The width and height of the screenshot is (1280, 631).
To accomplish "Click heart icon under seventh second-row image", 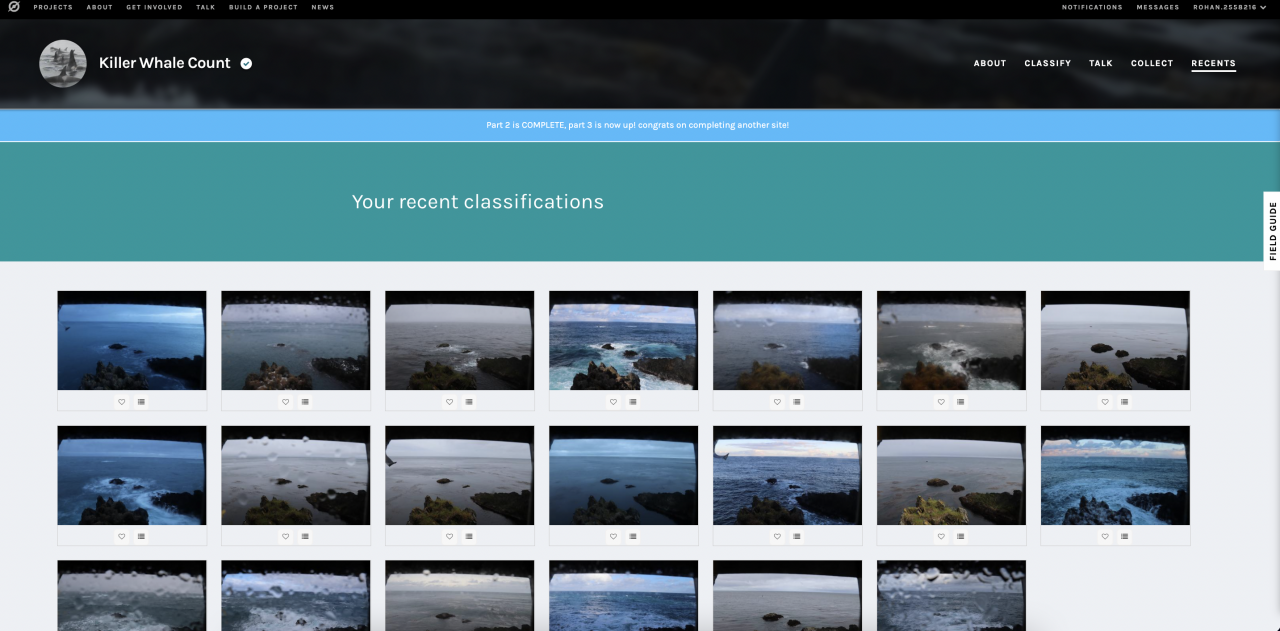I will [1105, 536].
